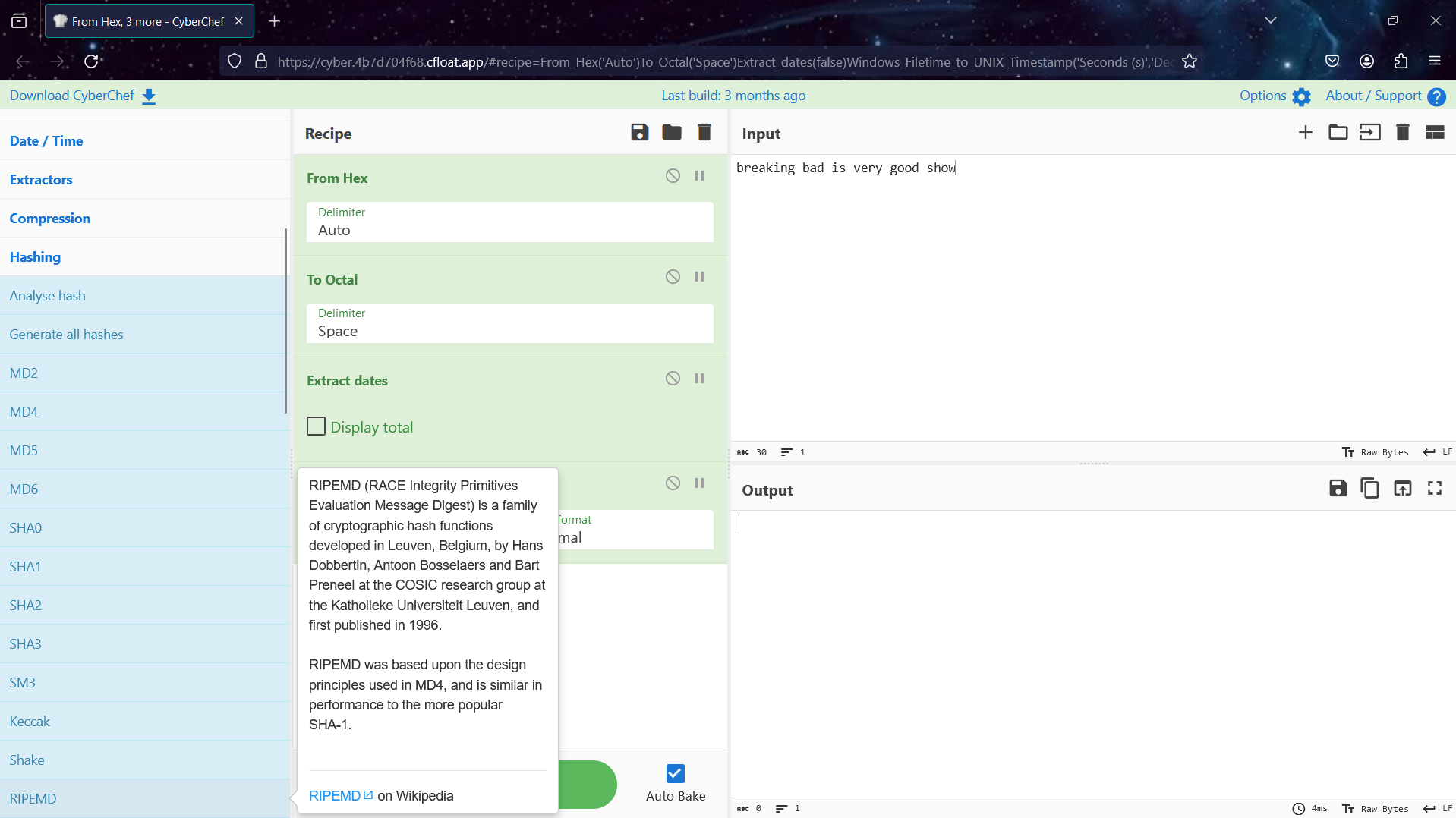Open a new browser tab
The width and height of the screenshot is (1456, 818).
point(275,21)
